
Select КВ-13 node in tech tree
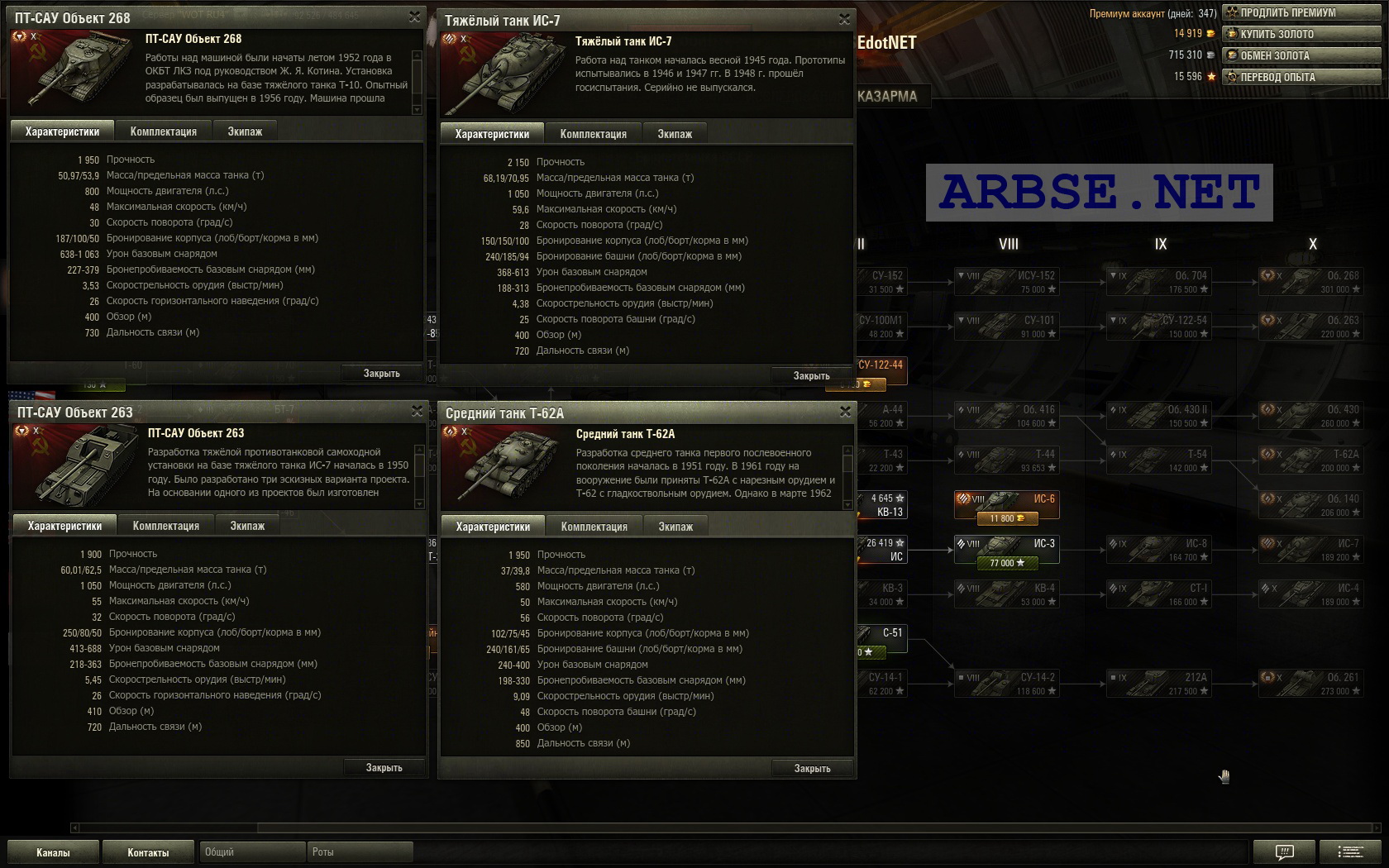coord(882,505)
